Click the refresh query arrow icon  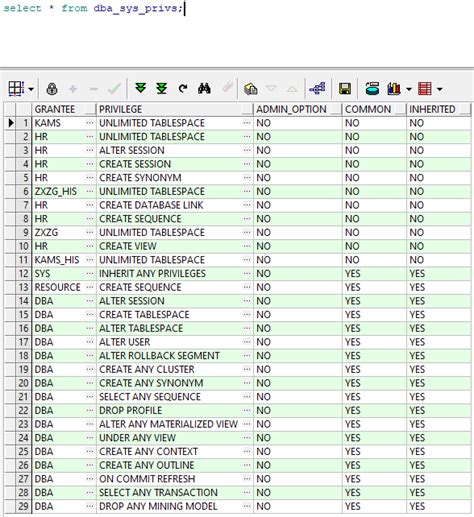(183, 88)
